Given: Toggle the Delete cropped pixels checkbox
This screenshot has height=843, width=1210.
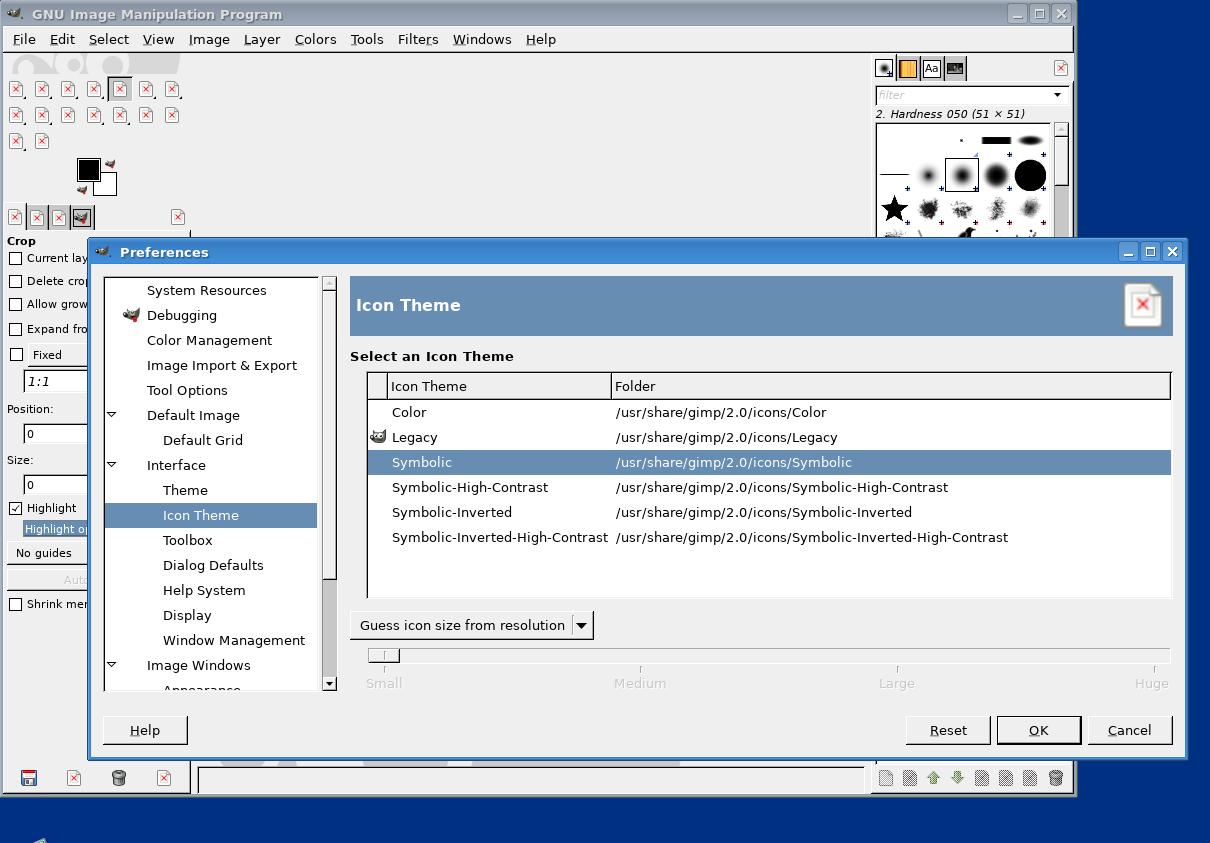Looking at the screenshot, I should (16, 281).
